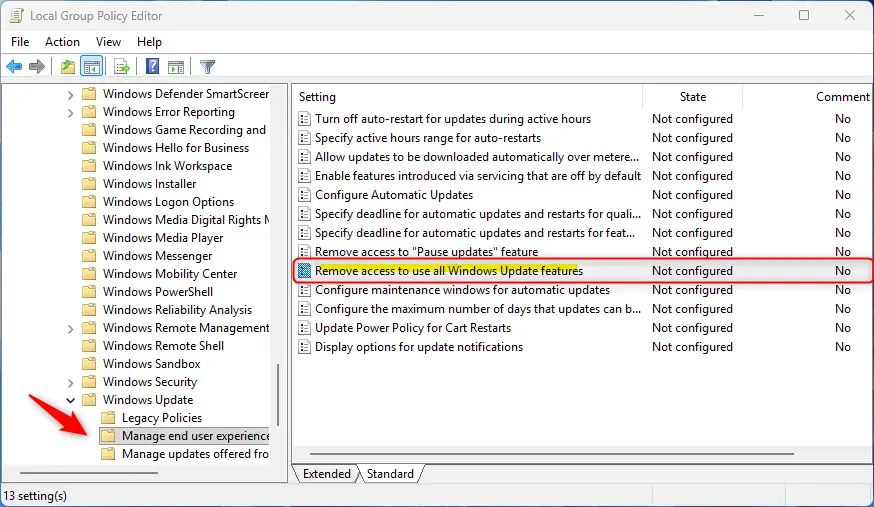Click the Forward arrow toolbar icon
The image size is (874, 507).
pyautogui.click(x=37, y=67)
